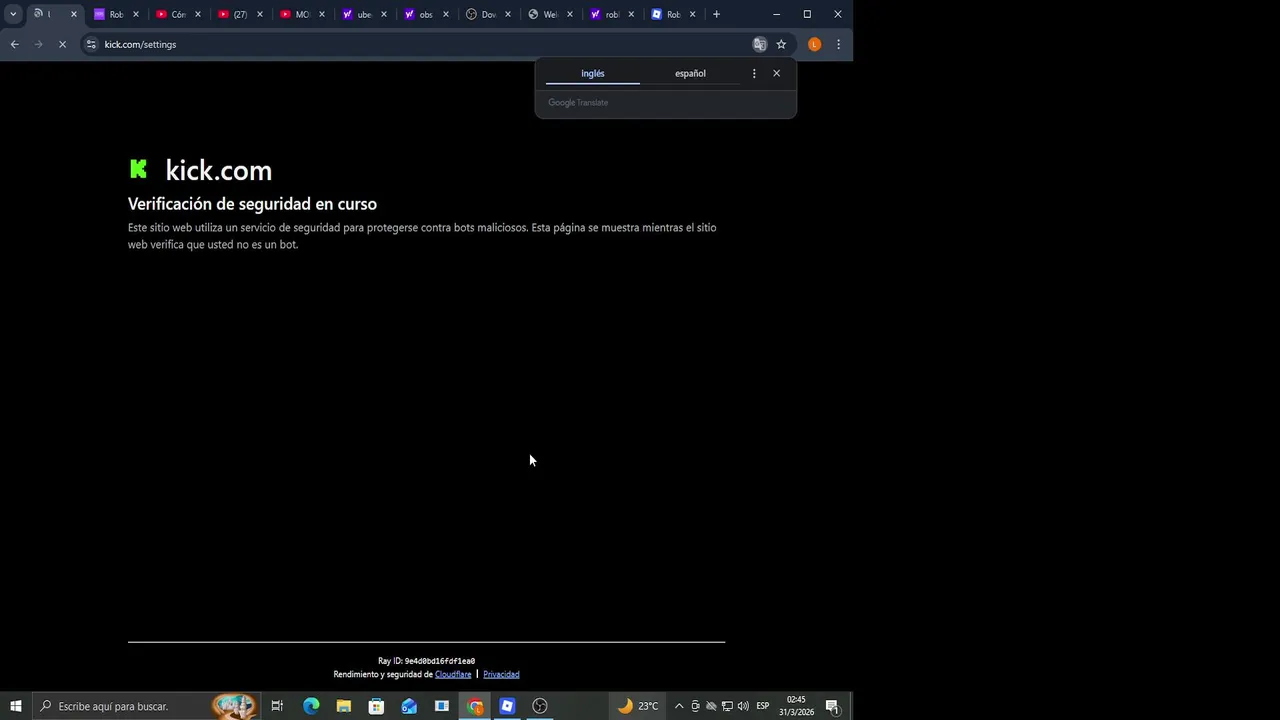Open the blue news app taskbar icon
1280x720 pixels.
(441, 706)
